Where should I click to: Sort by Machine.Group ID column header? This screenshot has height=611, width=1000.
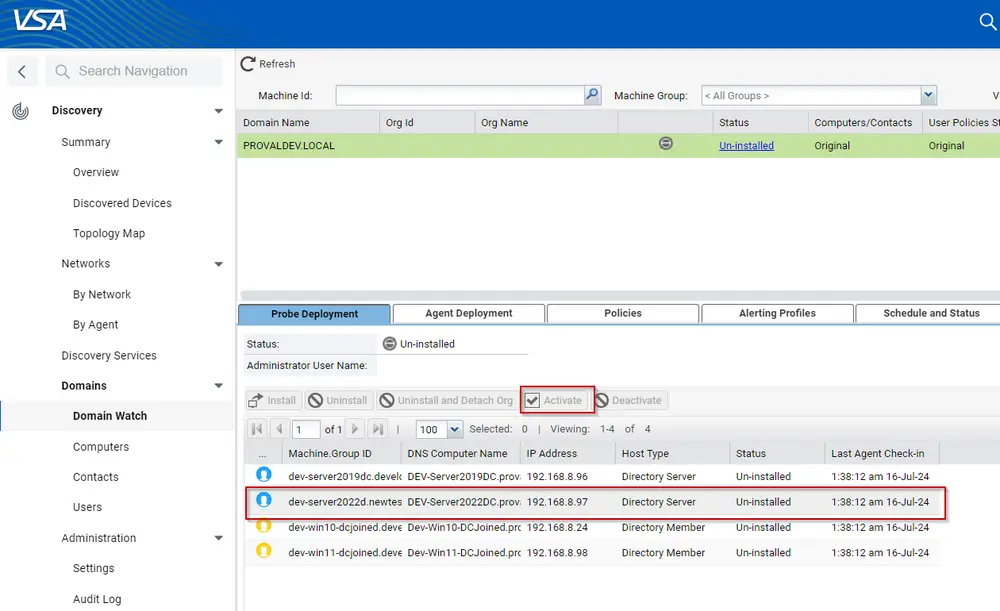(x=330, y=453)
